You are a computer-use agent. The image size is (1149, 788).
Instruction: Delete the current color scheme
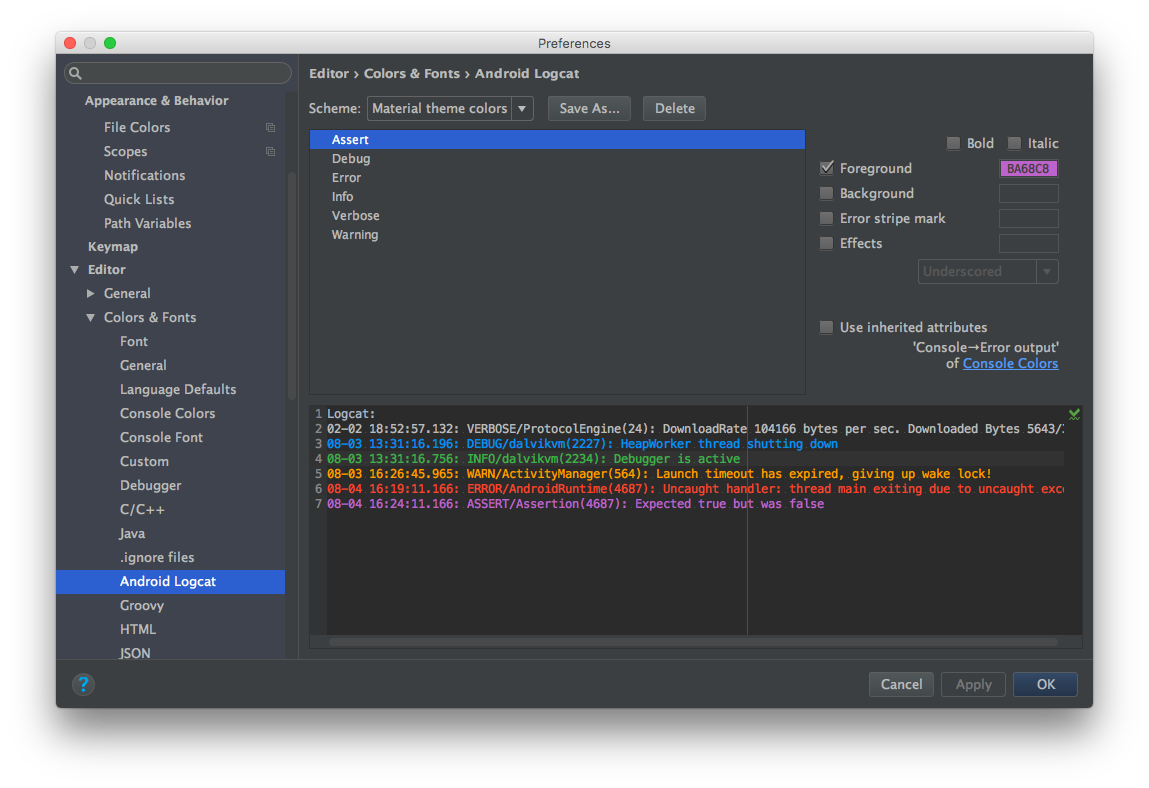tap(674, 108)
